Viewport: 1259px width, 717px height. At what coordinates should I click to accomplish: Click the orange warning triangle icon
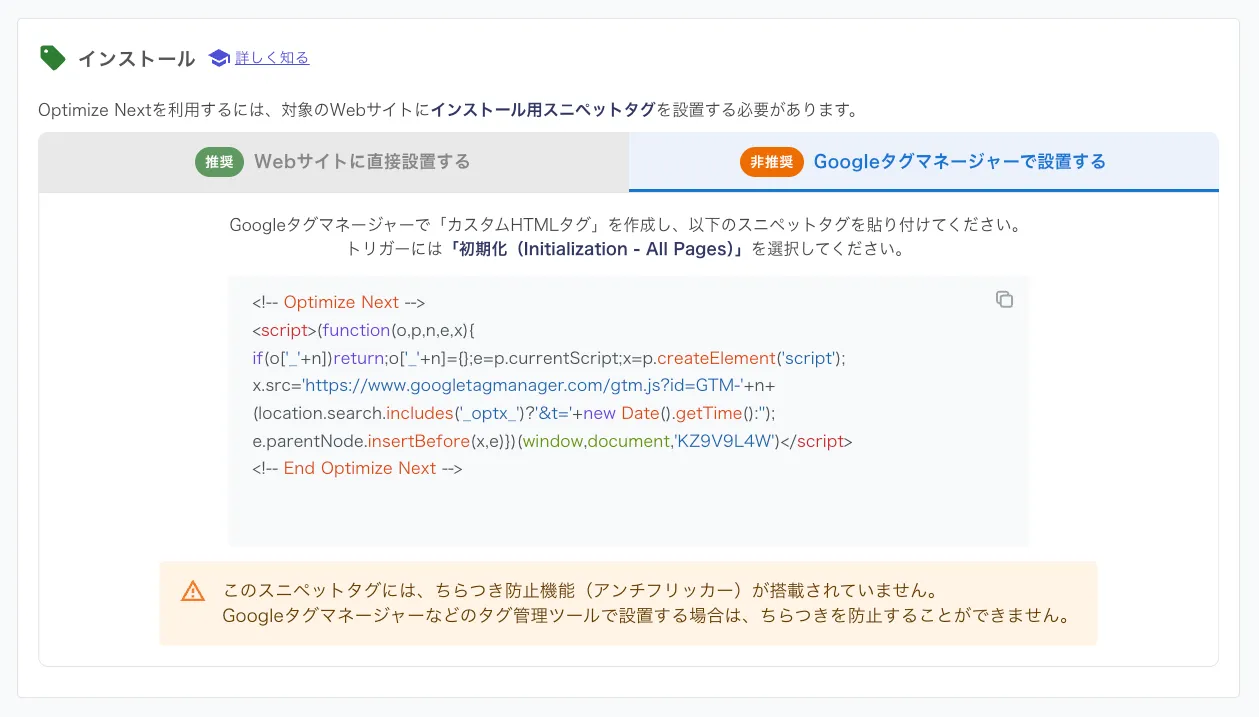tap(193, 591)
